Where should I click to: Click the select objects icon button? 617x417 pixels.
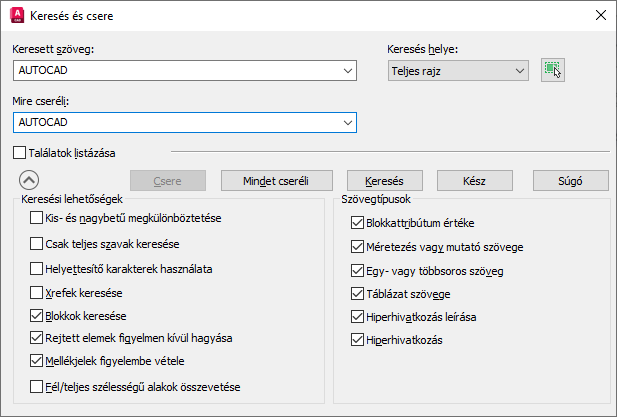click(x=552, y=70)
